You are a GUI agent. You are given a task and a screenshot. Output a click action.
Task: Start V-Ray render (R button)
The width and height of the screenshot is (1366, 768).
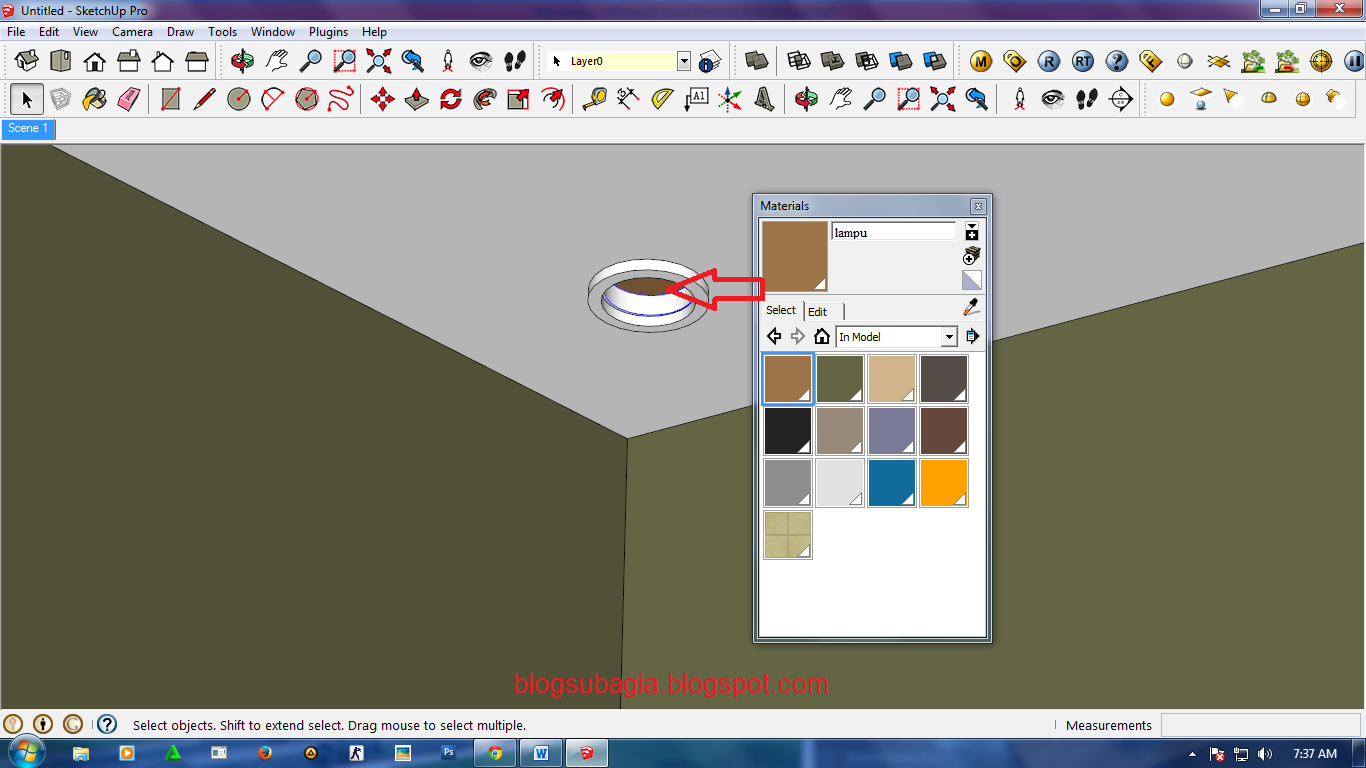pyautogui.click(x=1049, y=61)
